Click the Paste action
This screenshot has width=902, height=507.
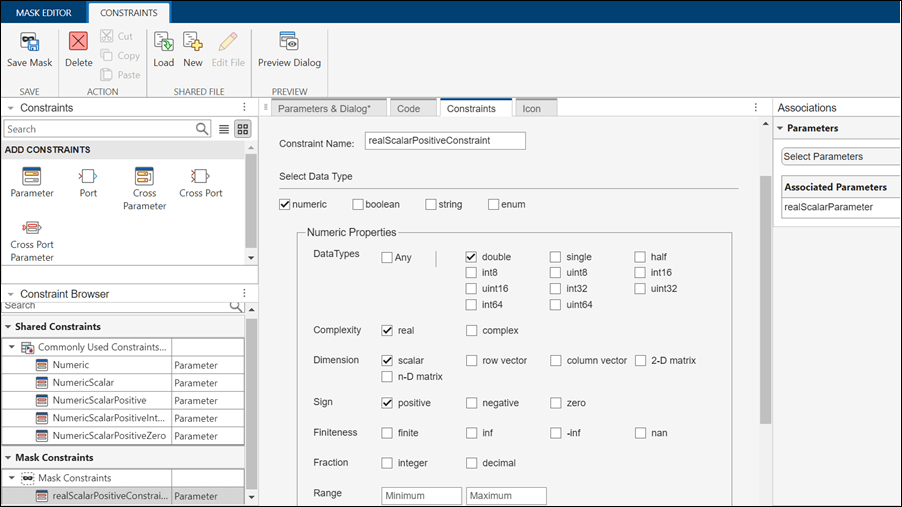tap(120, 74)
